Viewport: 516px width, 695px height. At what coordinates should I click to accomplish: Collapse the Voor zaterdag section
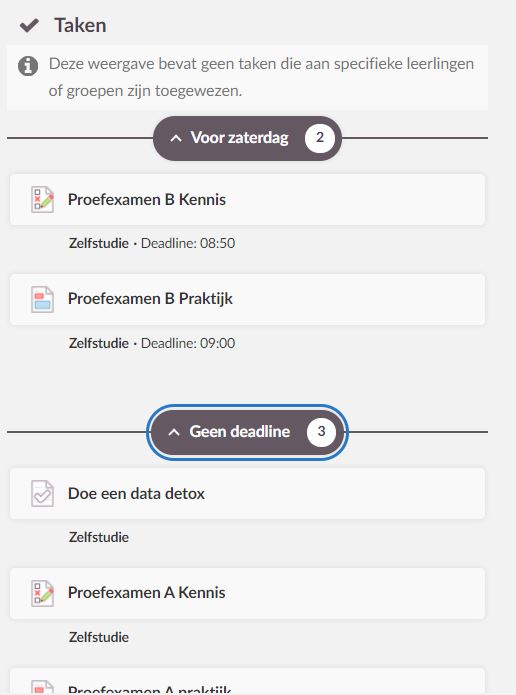coord(247,138)
